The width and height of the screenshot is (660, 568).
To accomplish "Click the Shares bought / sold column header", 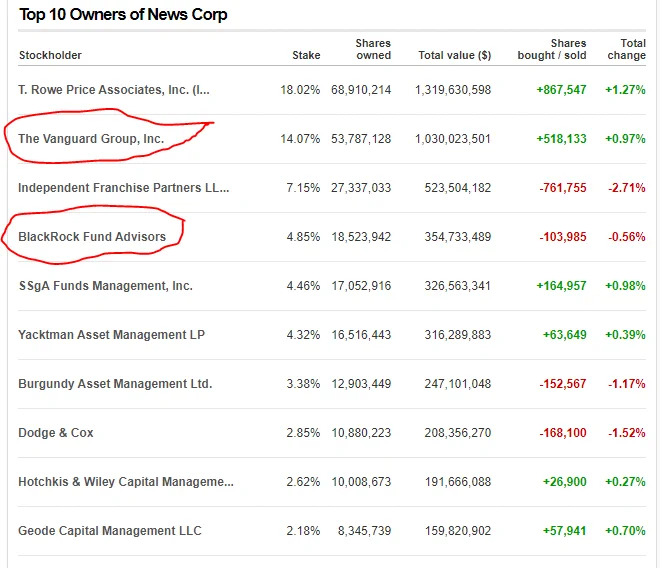I will click(x=552, y=49).
